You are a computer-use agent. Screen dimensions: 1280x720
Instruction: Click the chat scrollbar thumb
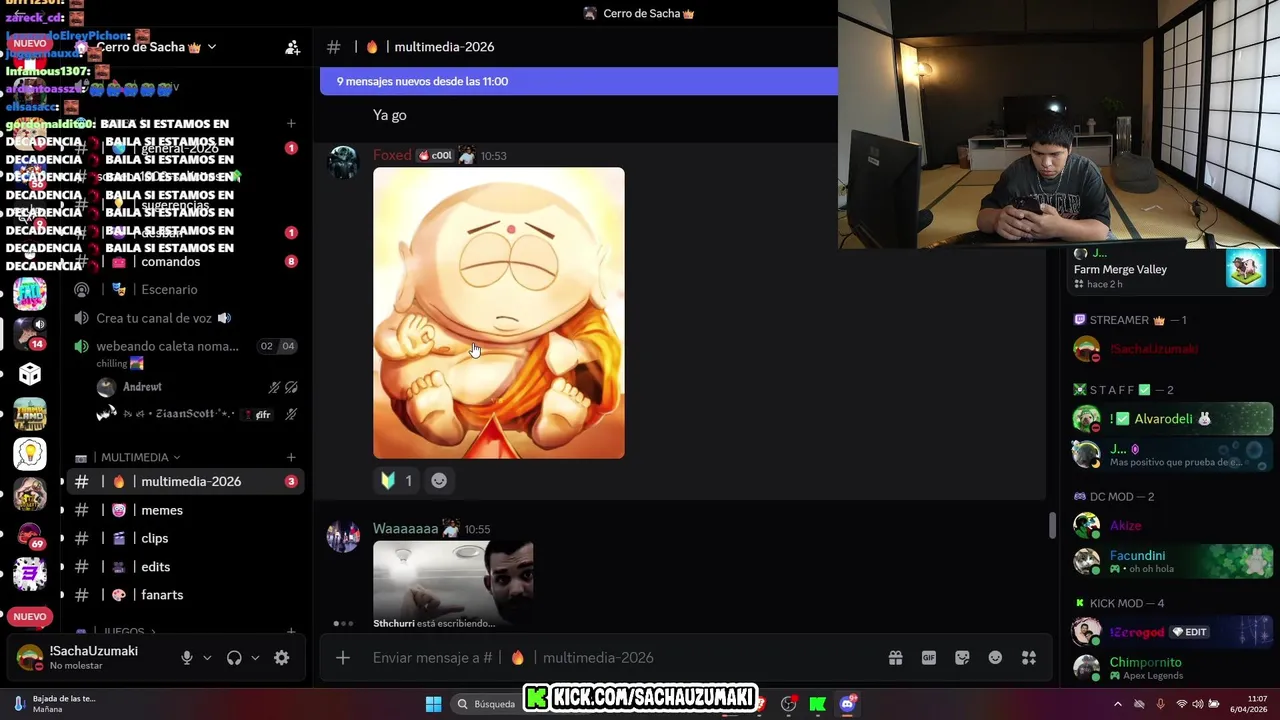click(x=1051, y=525)
